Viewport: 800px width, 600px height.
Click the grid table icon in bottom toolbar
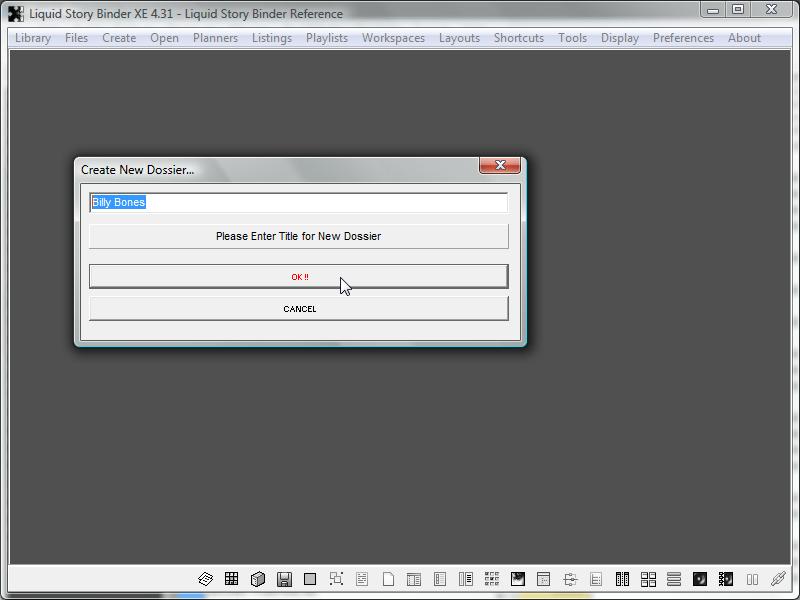pyautogui.click(x=232, y=579)
